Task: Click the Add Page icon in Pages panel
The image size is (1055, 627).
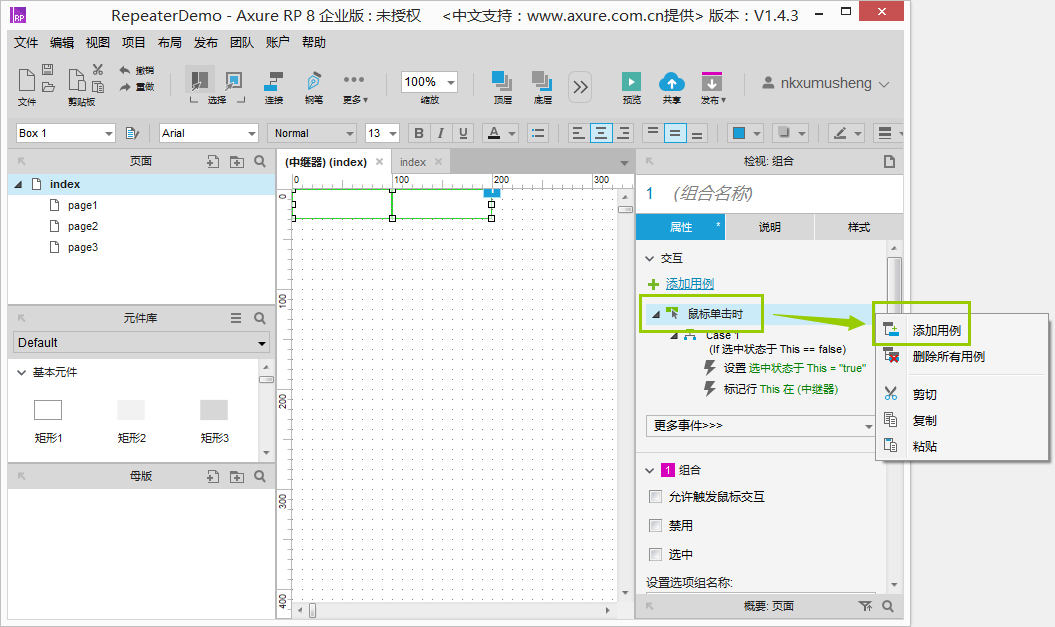Action: 213,161
